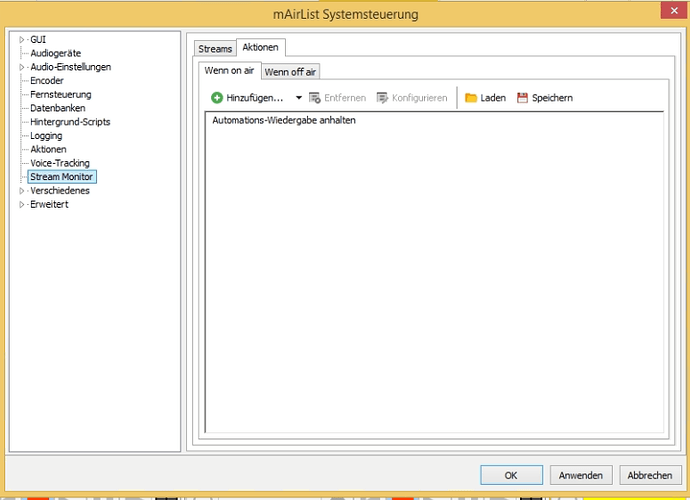
Task: Select Encoder in the settings tree
Action: [x=47, y=81]
